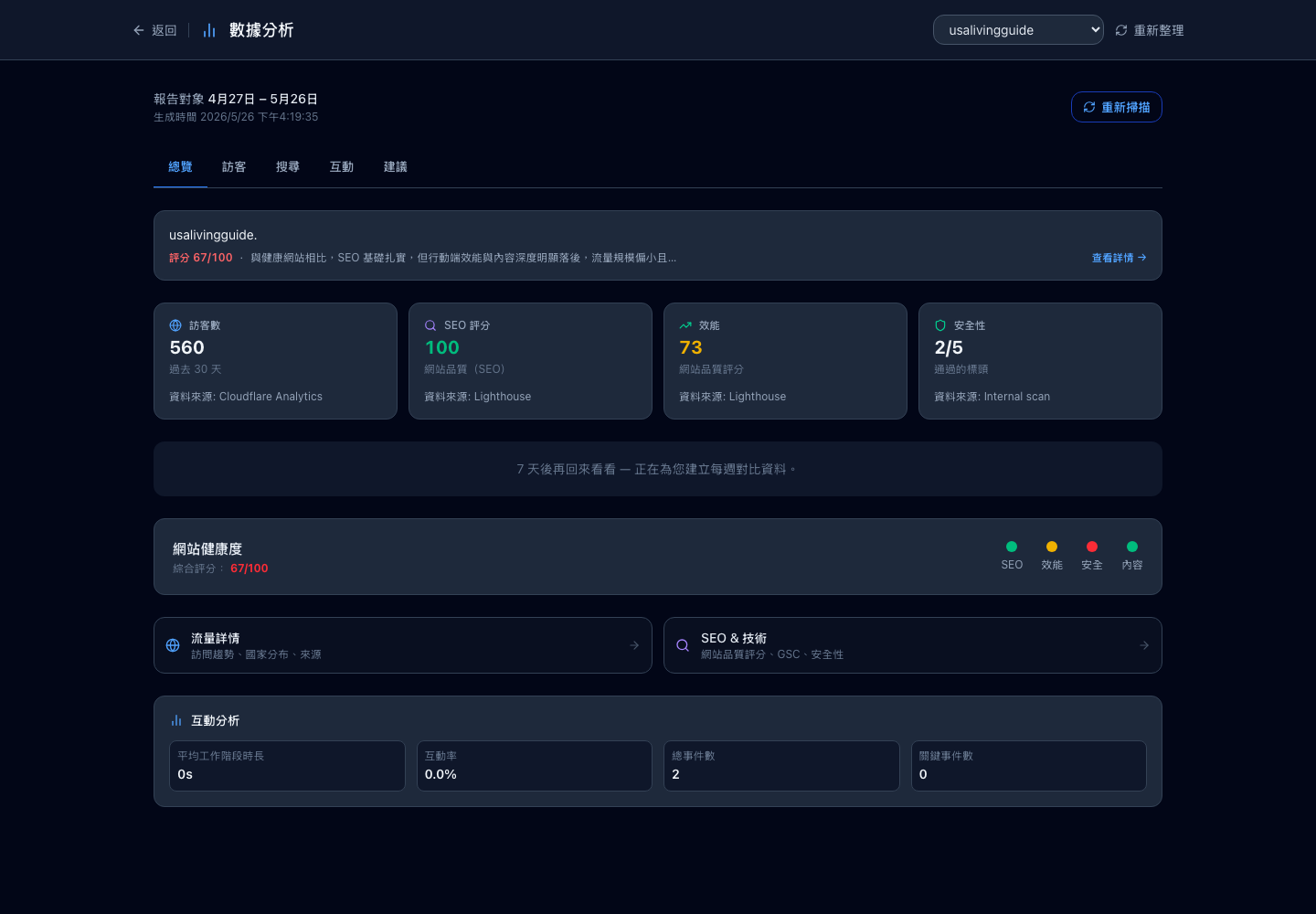Image resolution: width=1316 pixels, height=914 pixels.
Task: Click the security value 2/5
Action: click(x=949, y=347)
